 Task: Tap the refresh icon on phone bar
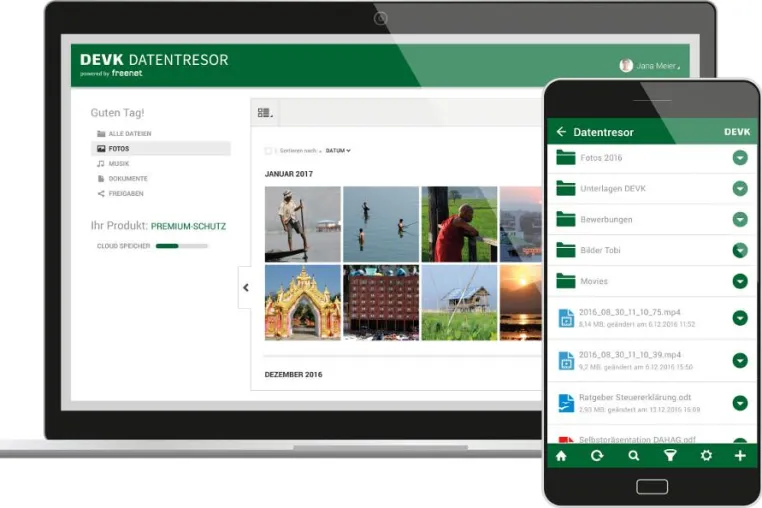[597, 455]
